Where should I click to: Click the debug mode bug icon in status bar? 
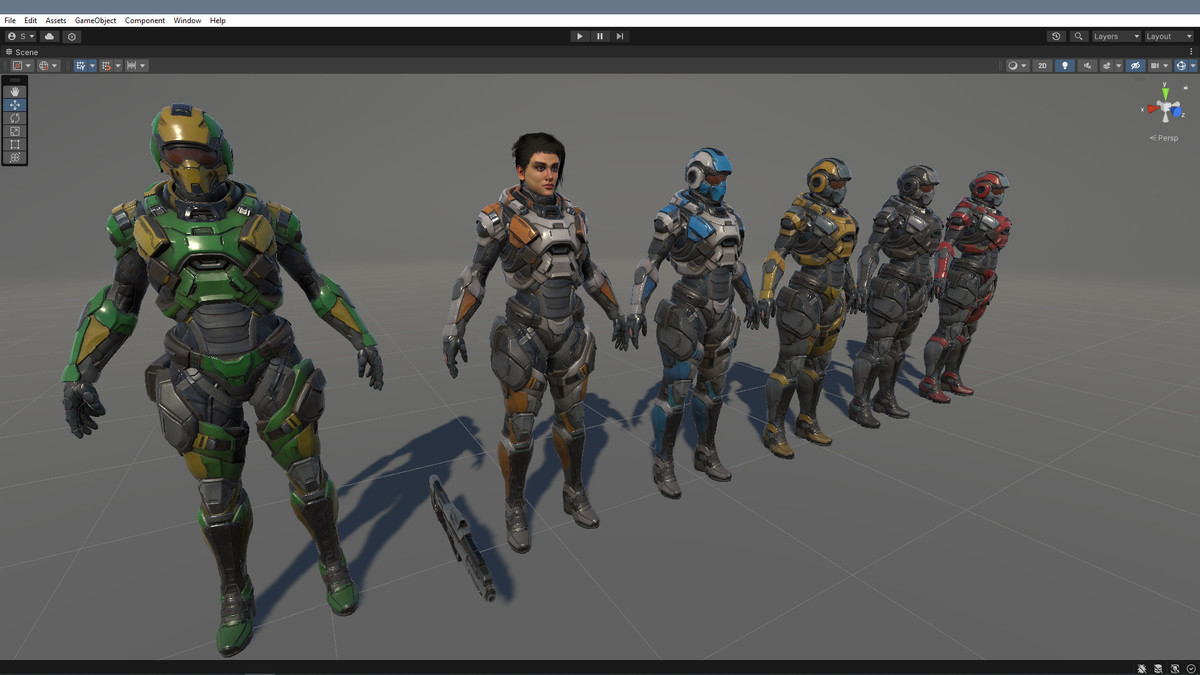(x=1142, y=668)
